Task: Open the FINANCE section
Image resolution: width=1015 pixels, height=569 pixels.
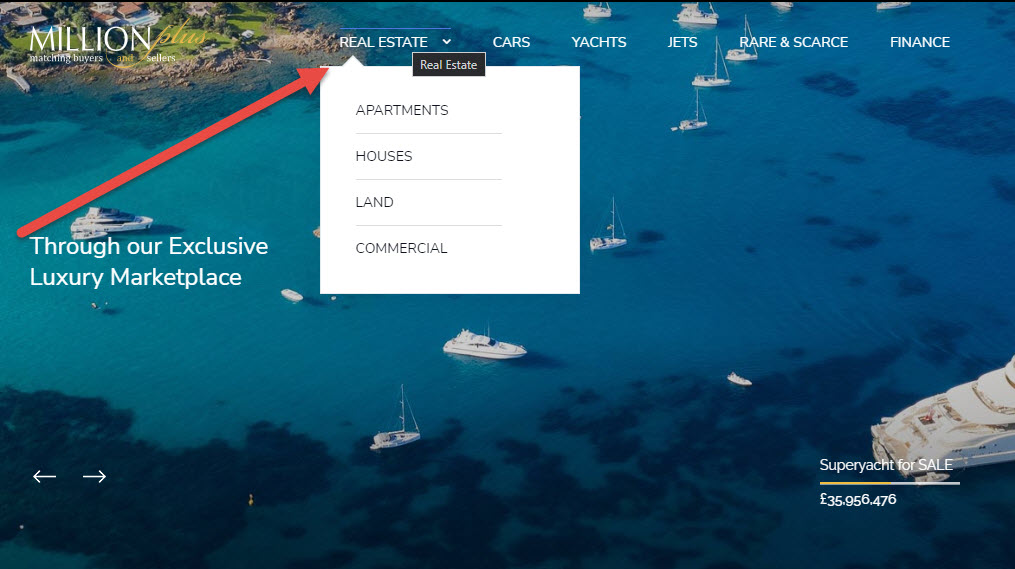Action: tap(920, 42)
